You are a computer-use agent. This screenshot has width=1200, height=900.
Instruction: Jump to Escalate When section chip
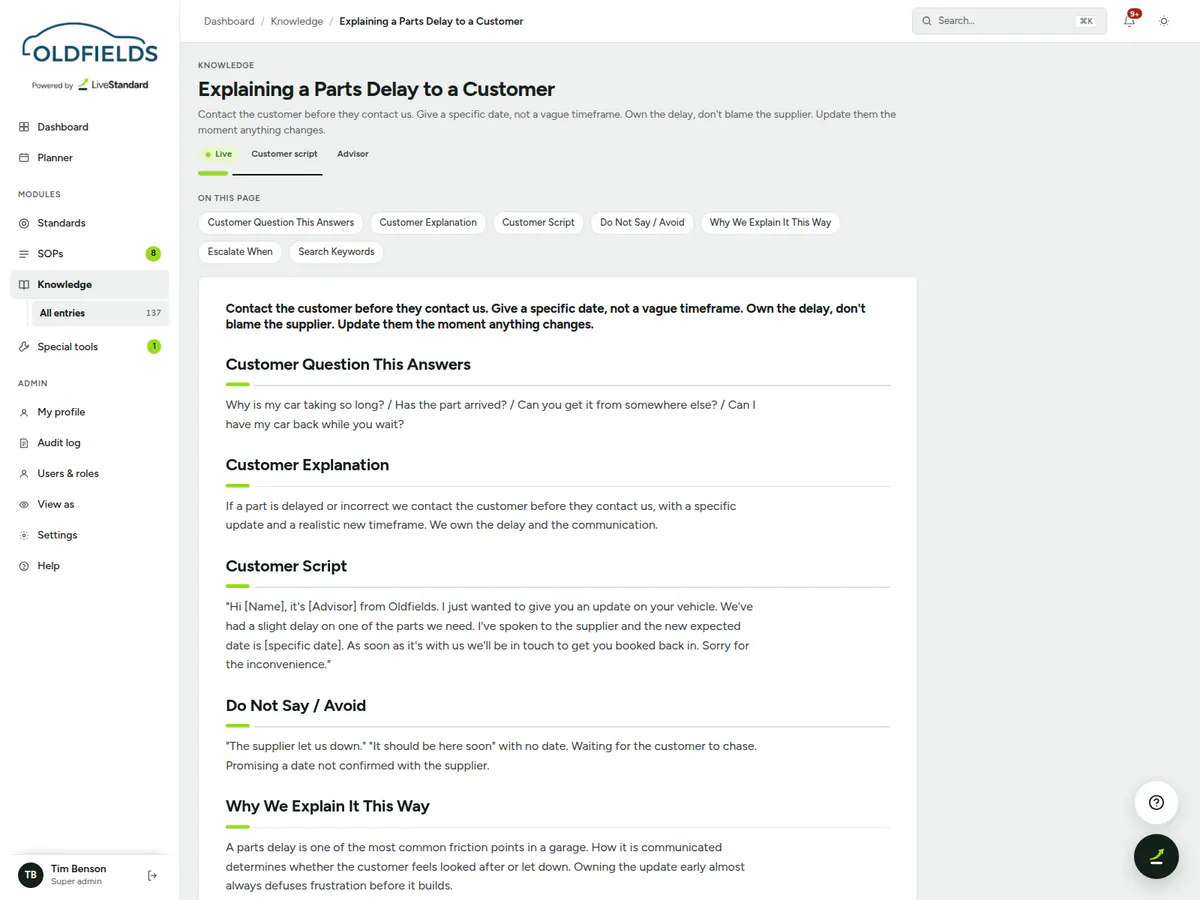(240, 252)
